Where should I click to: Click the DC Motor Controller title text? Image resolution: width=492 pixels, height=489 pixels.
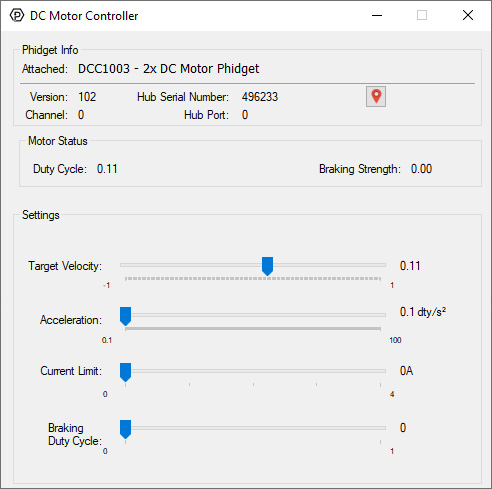coord(84,16)
